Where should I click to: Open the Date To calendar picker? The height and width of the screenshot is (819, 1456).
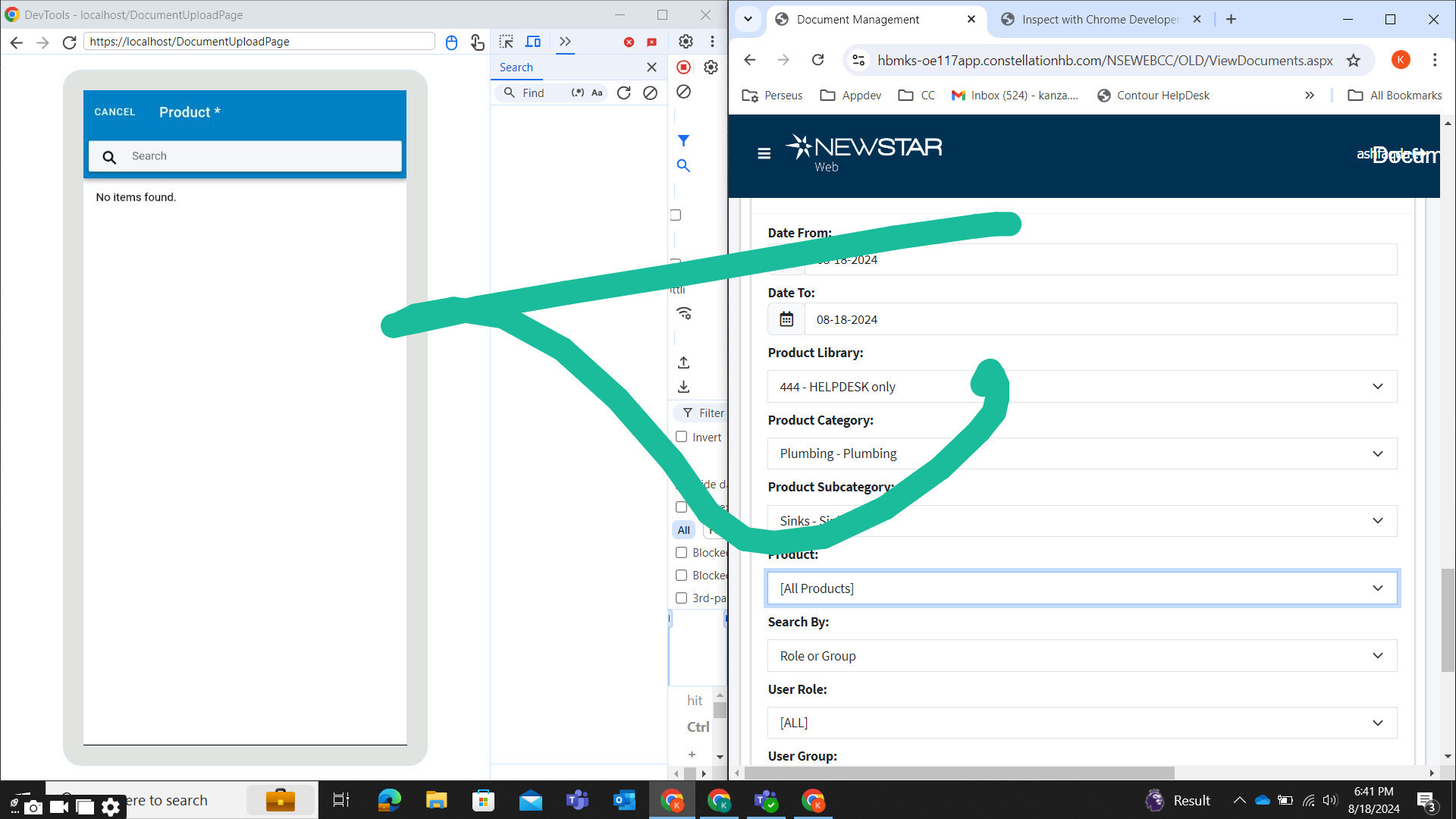pyautogui.click(x=786, y=319)
